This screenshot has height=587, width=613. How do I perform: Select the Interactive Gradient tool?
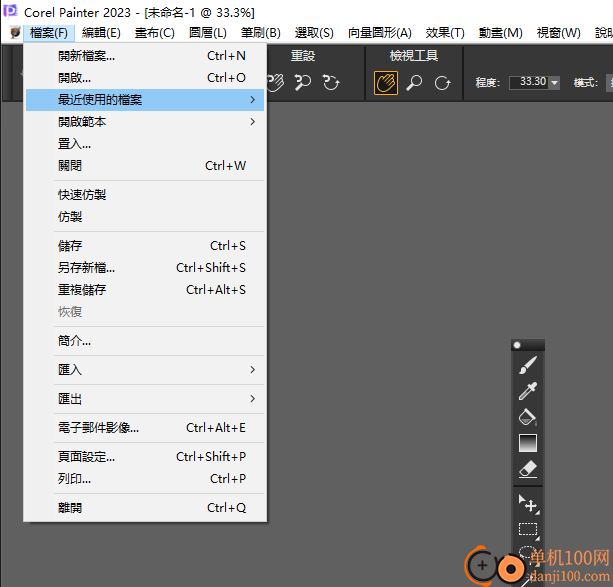pyautogui.click(x=528, y=443)
